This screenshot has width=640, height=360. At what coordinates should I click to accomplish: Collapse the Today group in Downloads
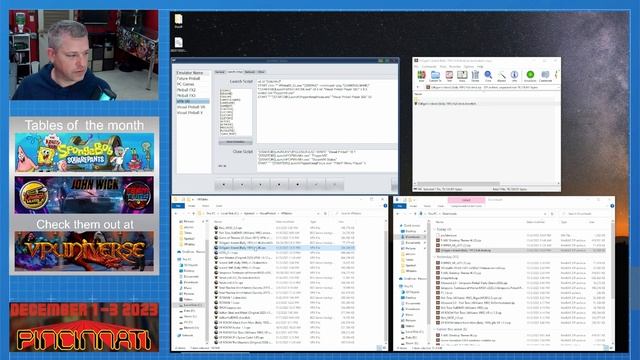pos(434,229)
